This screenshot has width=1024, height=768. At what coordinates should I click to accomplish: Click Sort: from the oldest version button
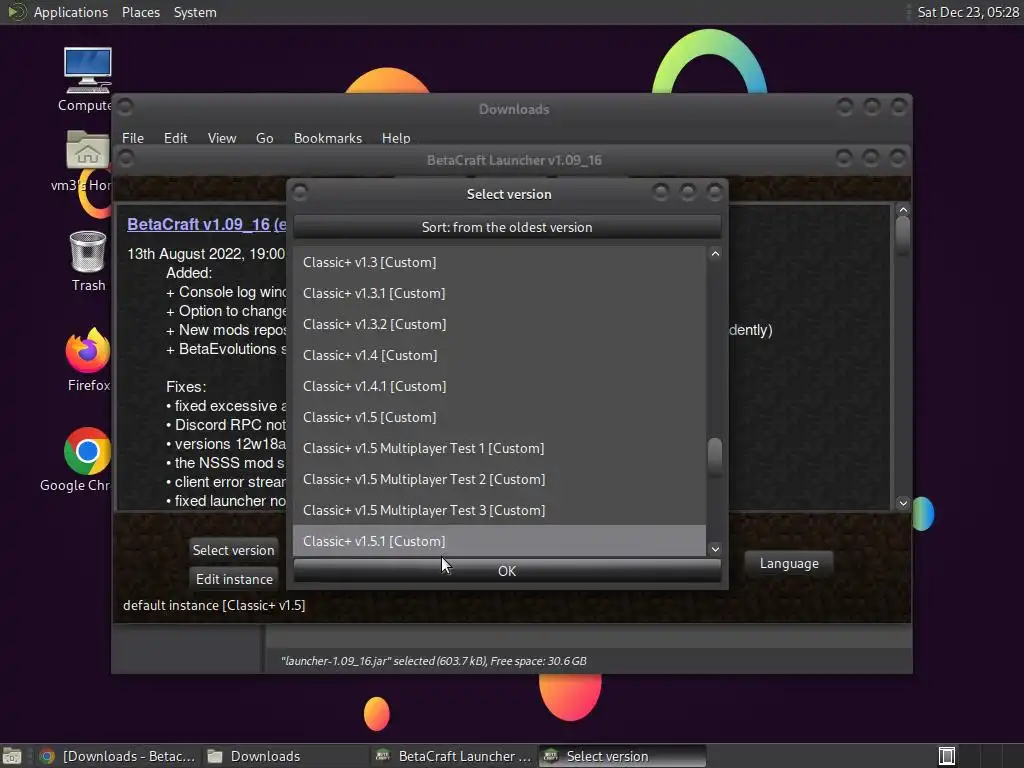tap(507, 227)
